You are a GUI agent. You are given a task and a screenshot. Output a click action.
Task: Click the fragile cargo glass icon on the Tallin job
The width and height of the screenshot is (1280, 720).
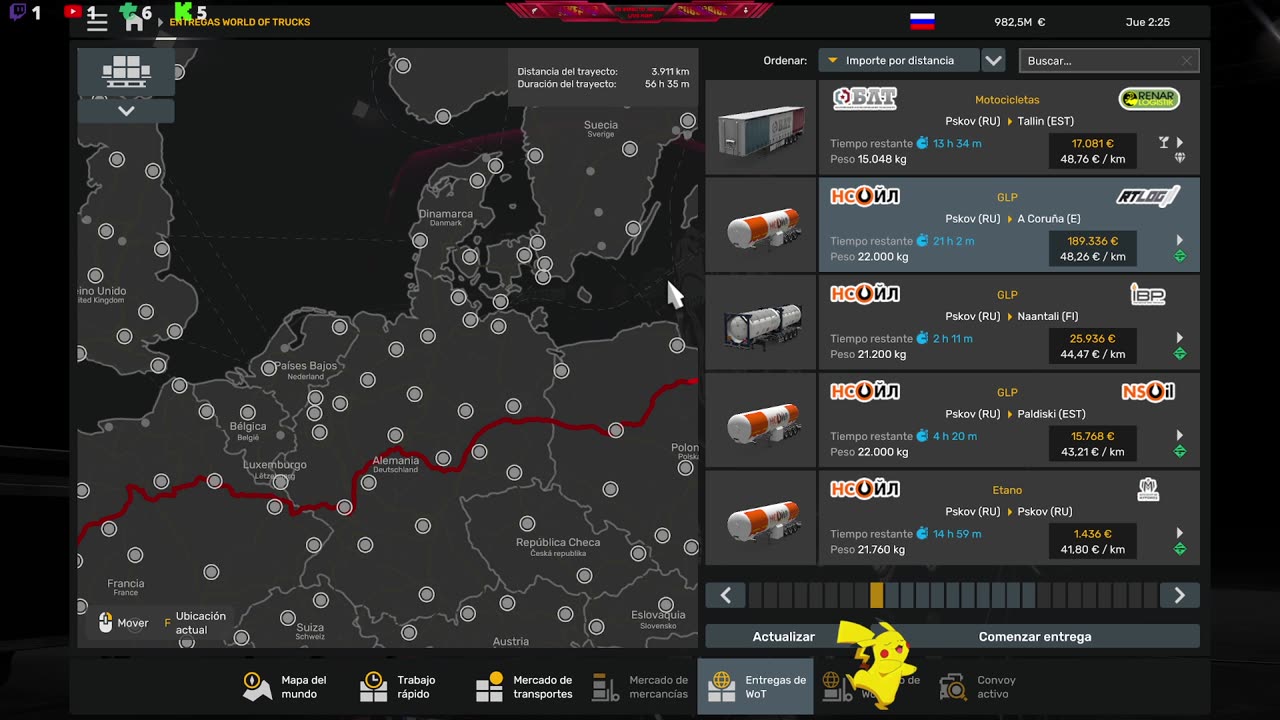1164,143
